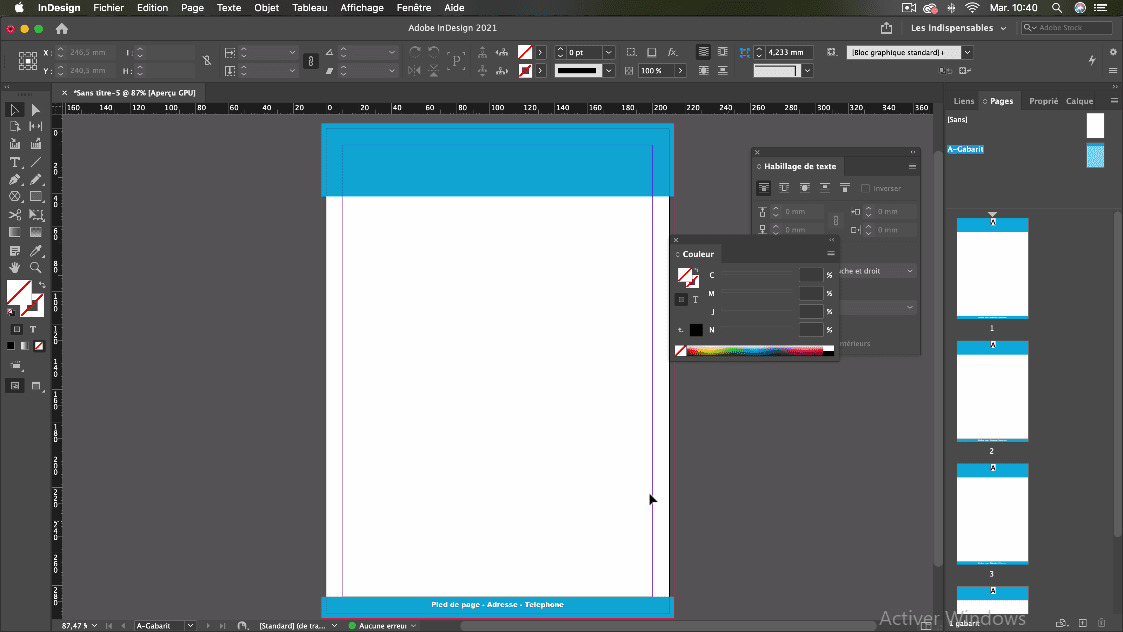Switch to the Calque tab
1123x632 pixels.
1079,101
